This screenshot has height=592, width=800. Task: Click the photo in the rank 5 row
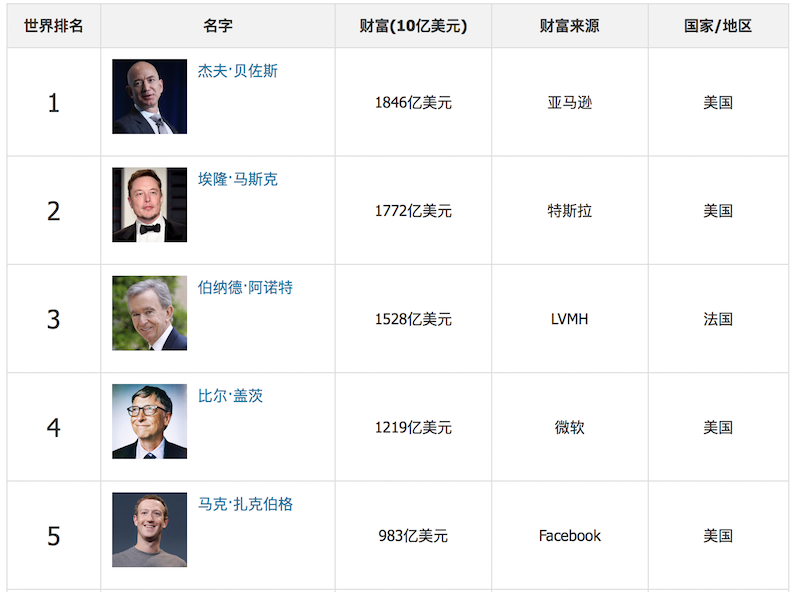tap(149, 529)
